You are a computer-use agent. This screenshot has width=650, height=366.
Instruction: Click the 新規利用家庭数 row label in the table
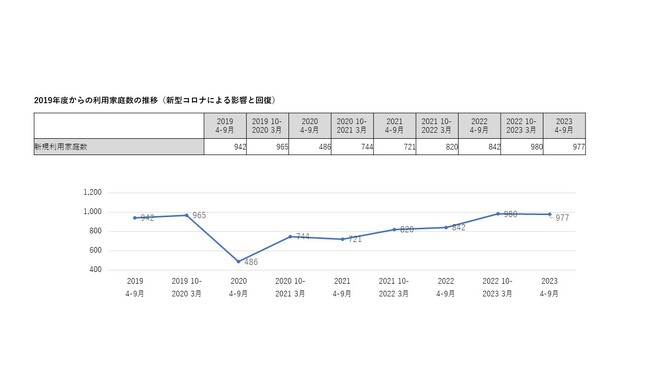pos(119,147)
